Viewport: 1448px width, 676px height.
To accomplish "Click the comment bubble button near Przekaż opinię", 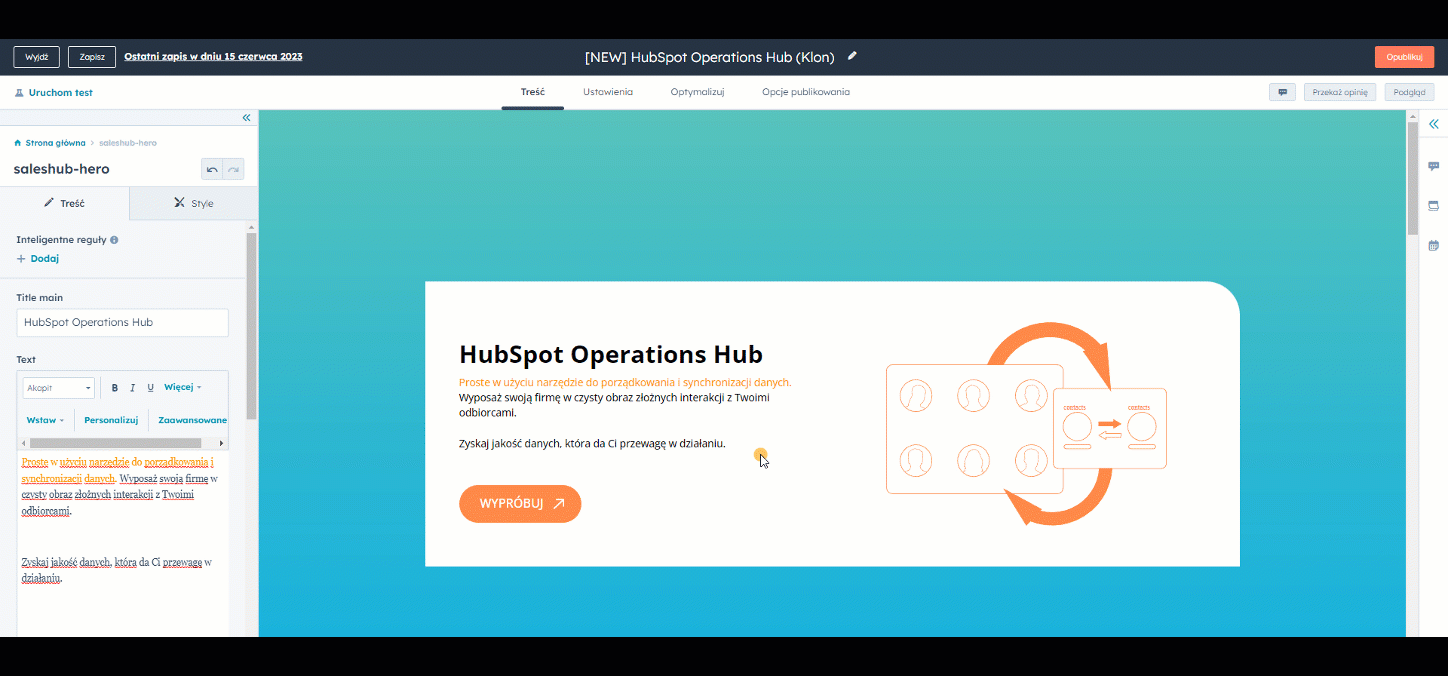I will [1282, 92].
